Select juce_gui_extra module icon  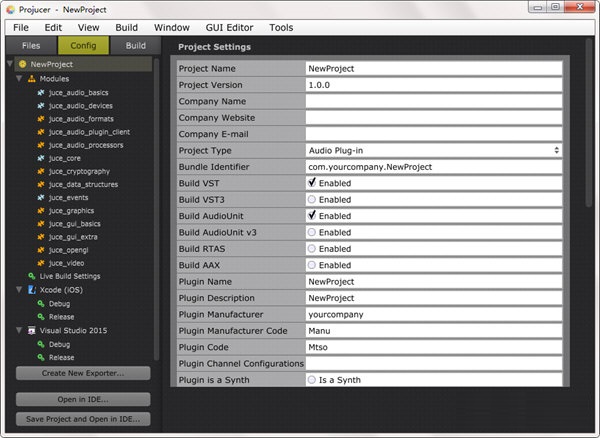pos(41,237)
